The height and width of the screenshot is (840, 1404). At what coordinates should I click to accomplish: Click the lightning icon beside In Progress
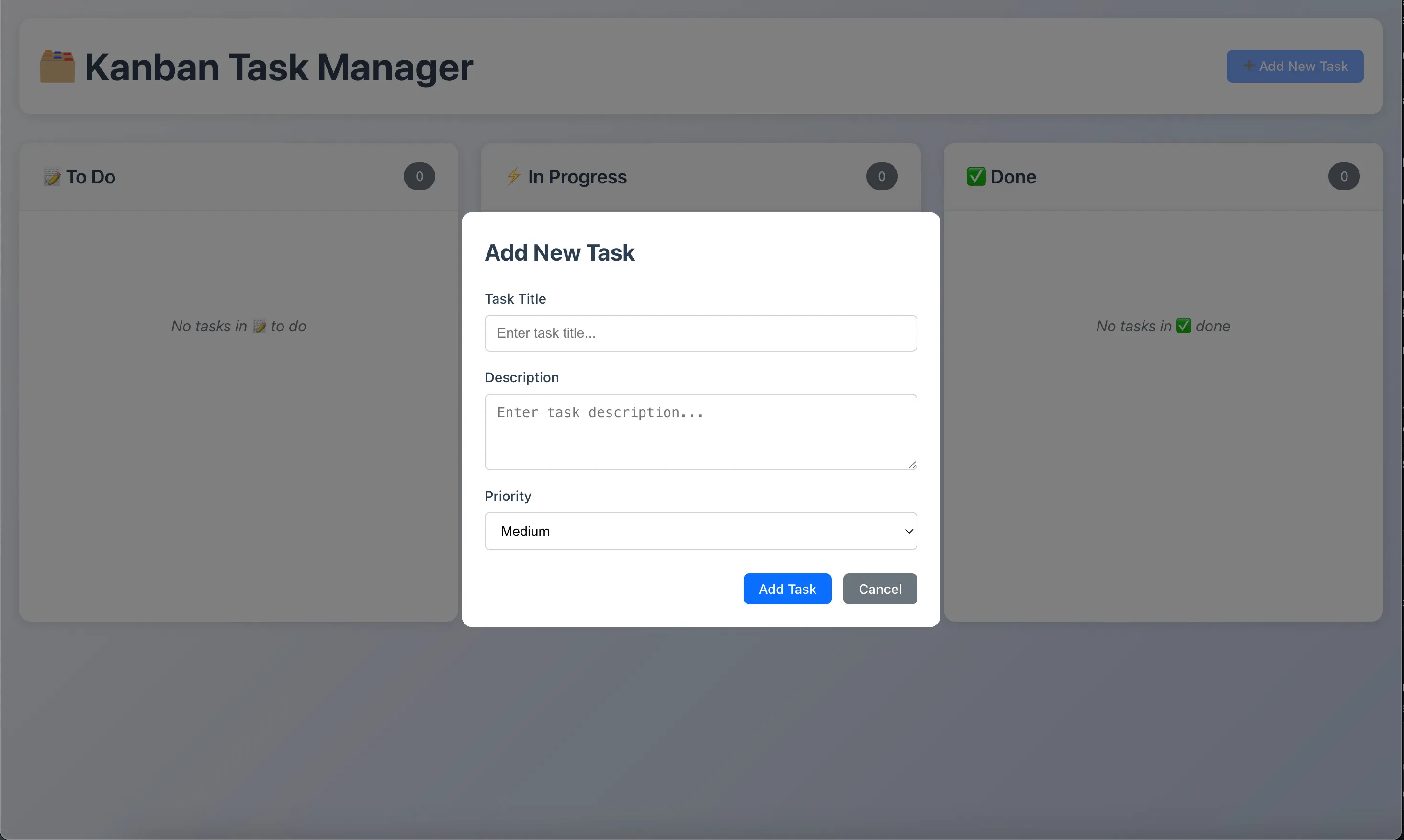tap(513, 177)
